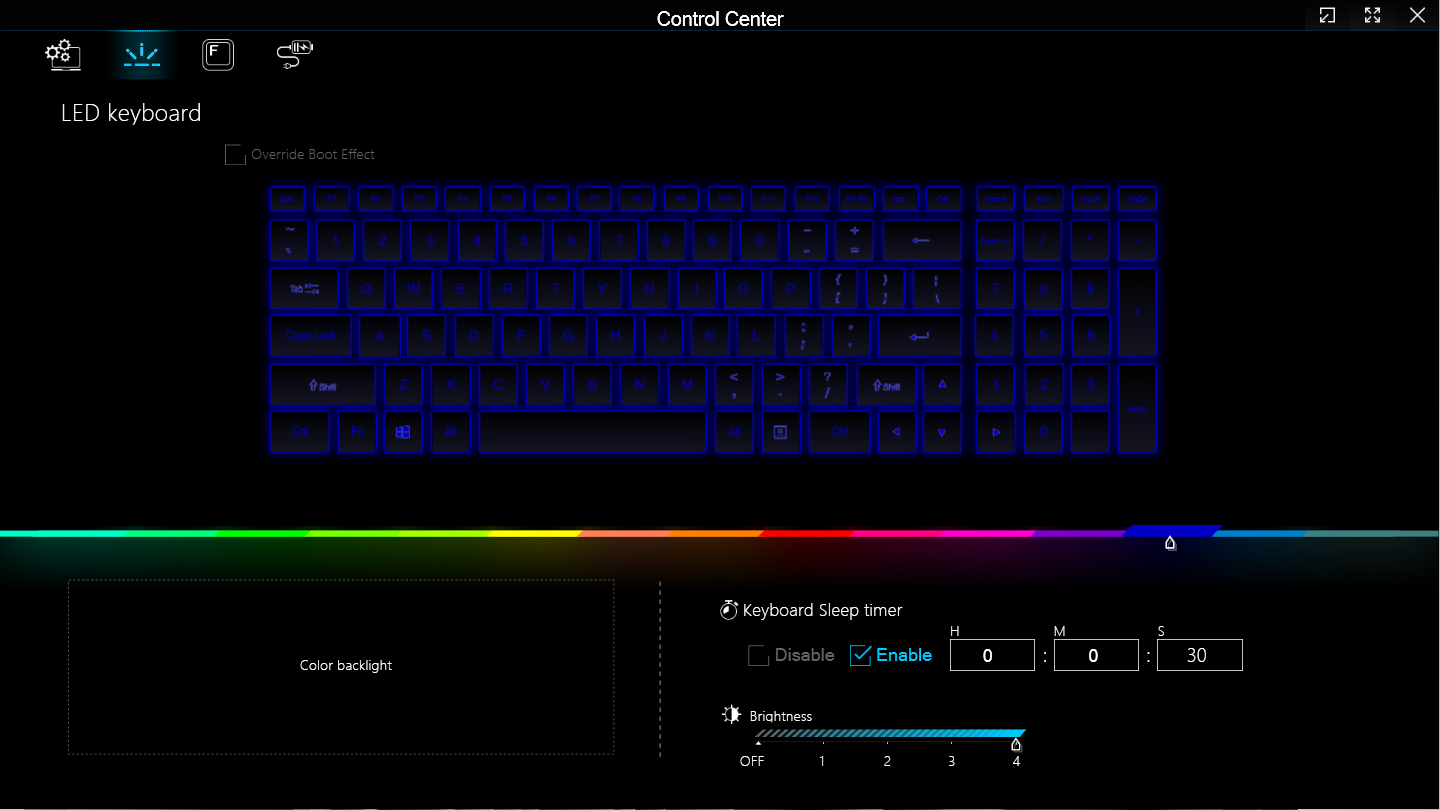Viewport: 1440px width, 810px height.
Task: Click the seconds field showing 30
Action: [x=1200, y=655]
